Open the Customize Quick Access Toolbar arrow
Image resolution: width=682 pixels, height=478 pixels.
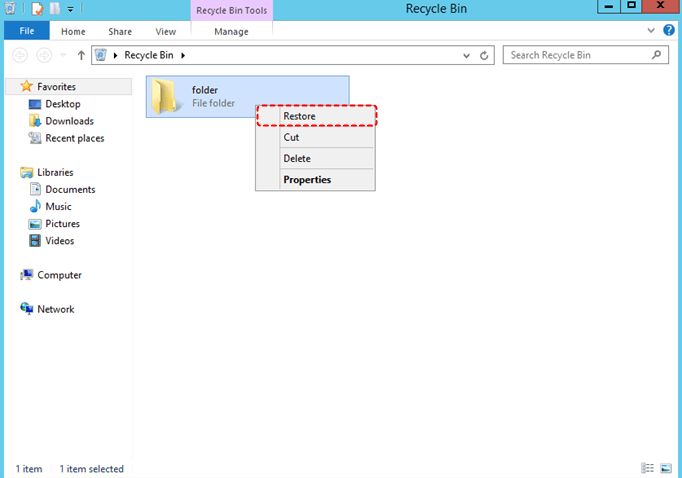(x=70, y=9)
